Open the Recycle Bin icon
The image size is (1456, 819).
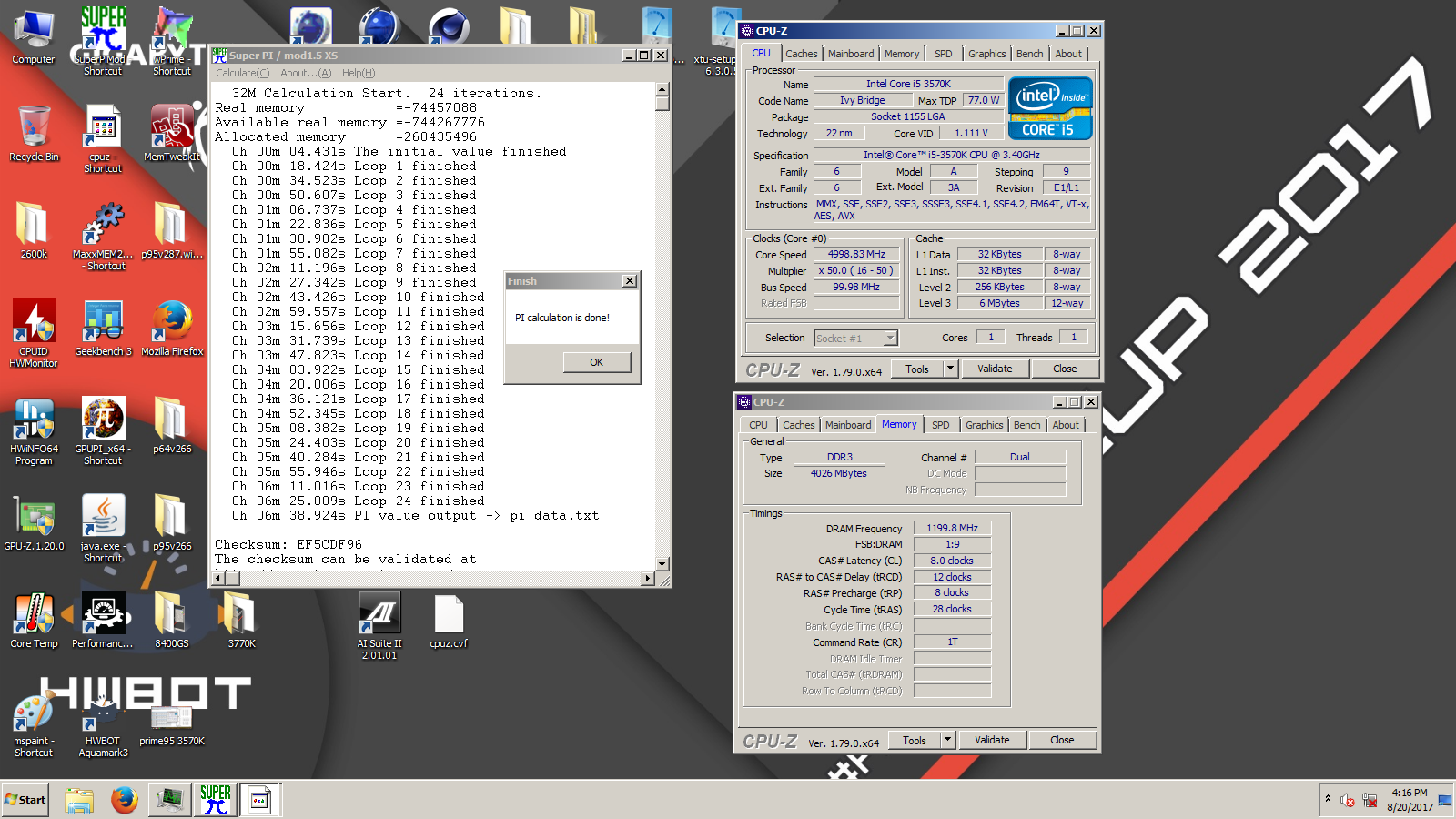tap(34, 133)
